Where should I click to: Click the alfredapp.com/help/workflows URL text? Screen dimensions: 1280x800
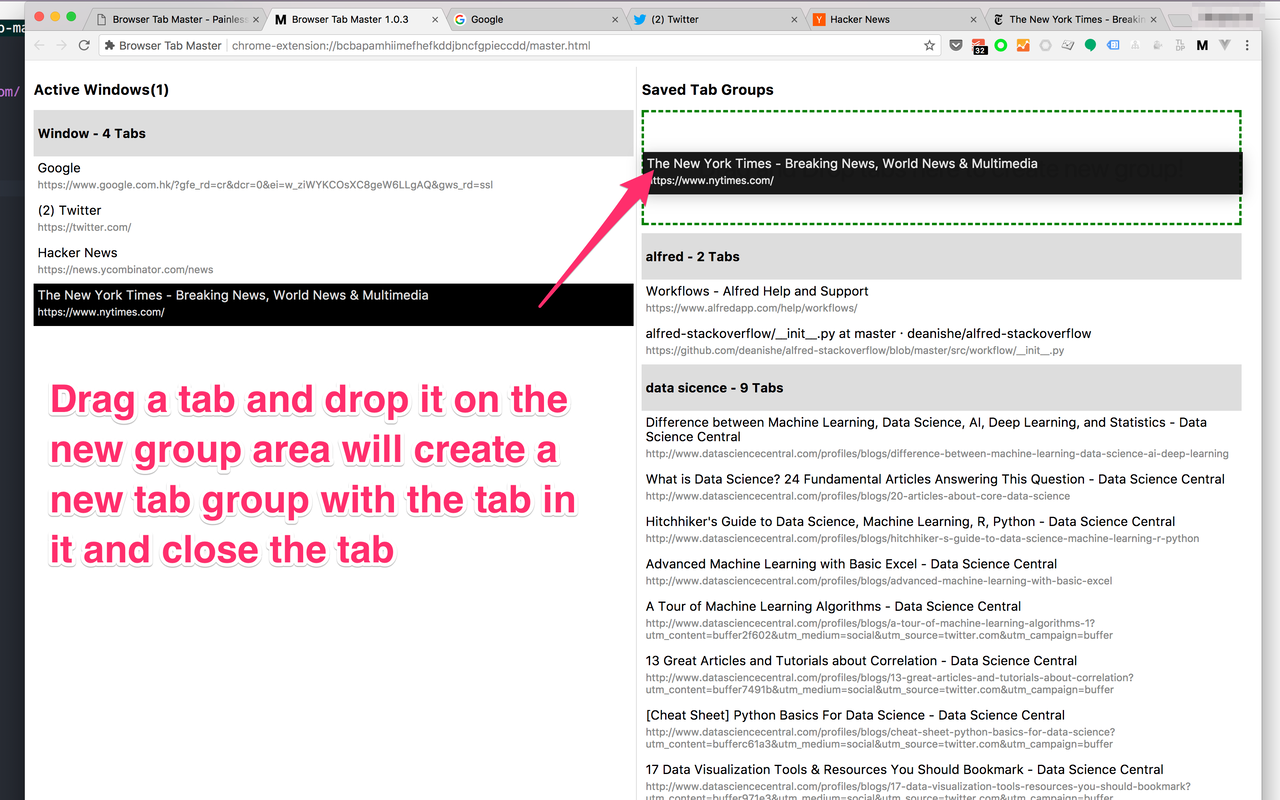[x=751, y=308]
